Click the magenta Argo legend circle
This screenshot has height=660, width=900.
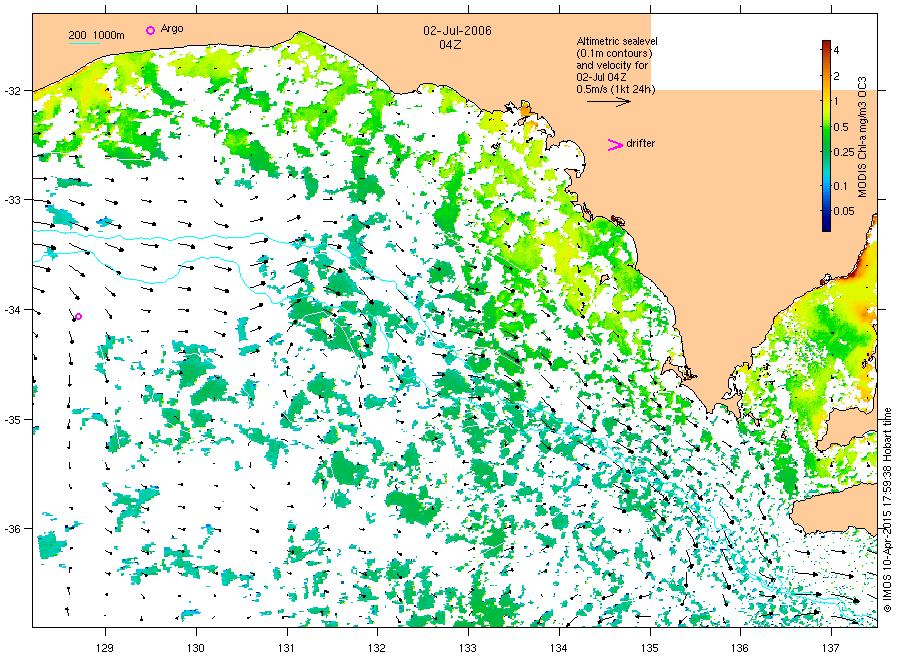[x=150, y=30]
